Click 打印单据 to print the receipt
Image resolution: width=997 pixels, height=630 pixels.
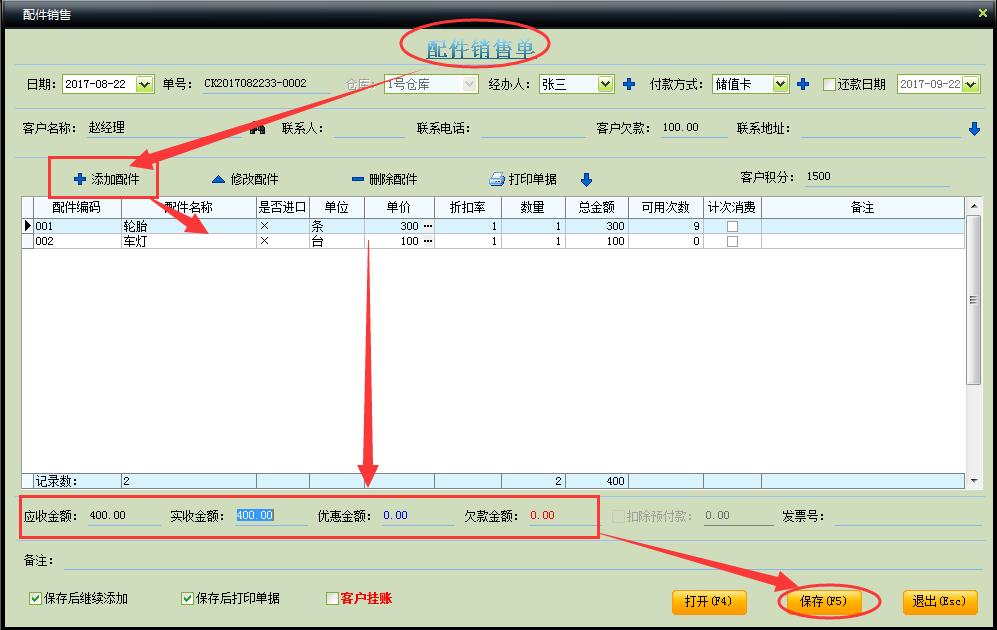[523, 180]
